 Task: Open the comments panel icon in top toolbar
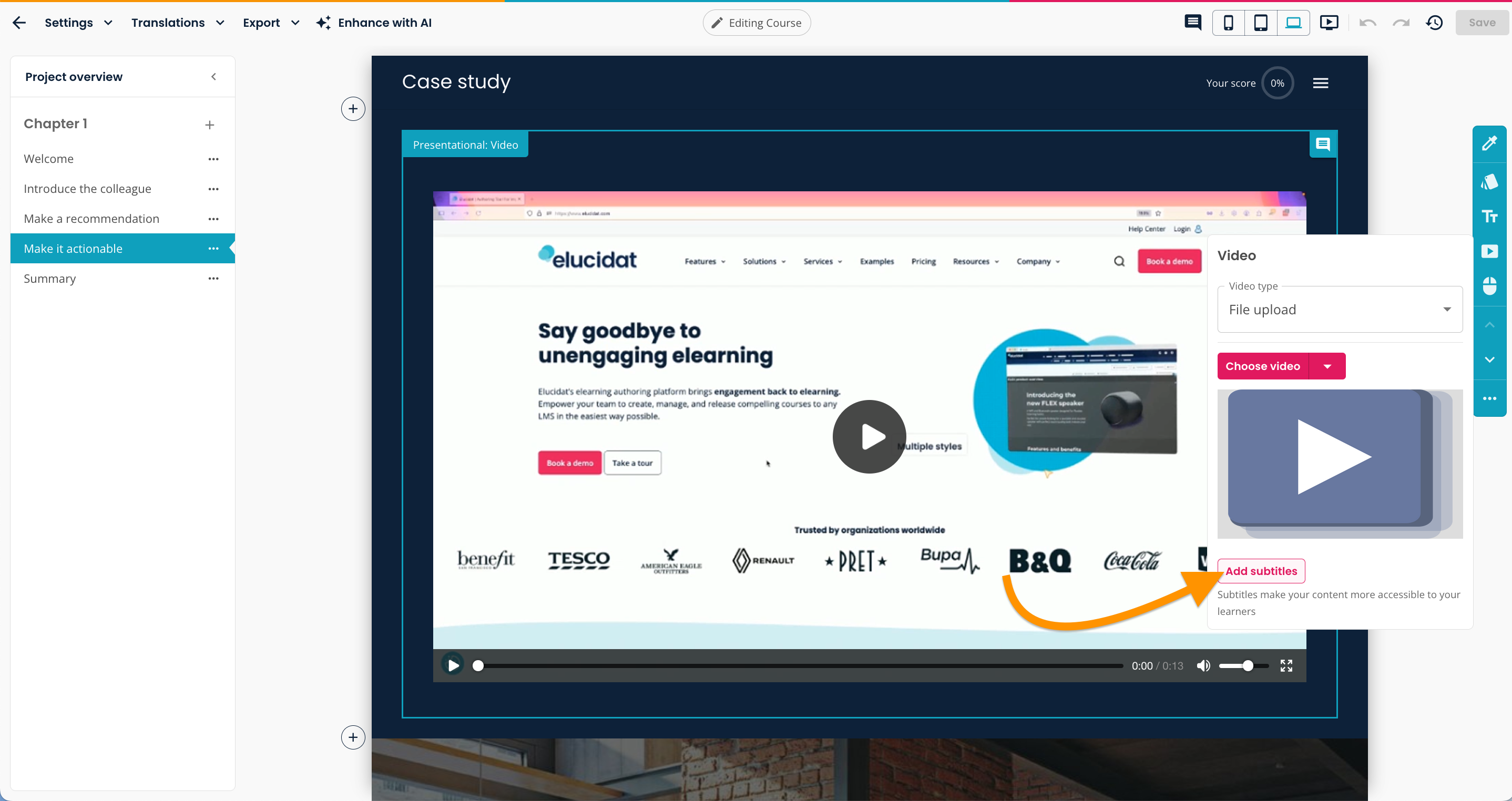pyautogui.click(x=1192, y=23)
